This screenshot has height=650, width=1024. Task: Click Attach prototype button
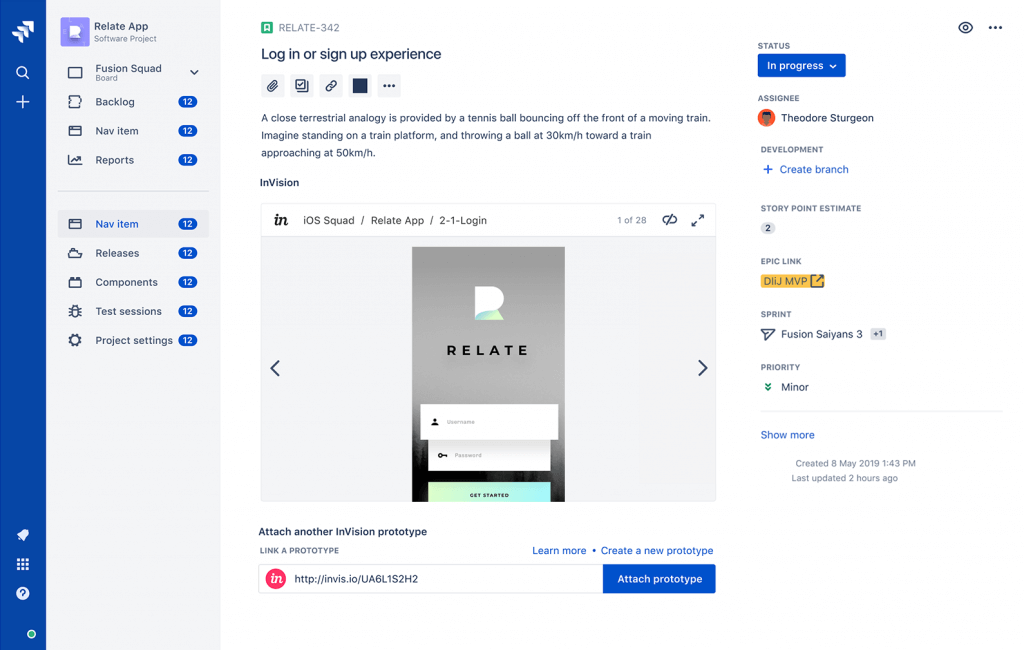pos(659,578)
